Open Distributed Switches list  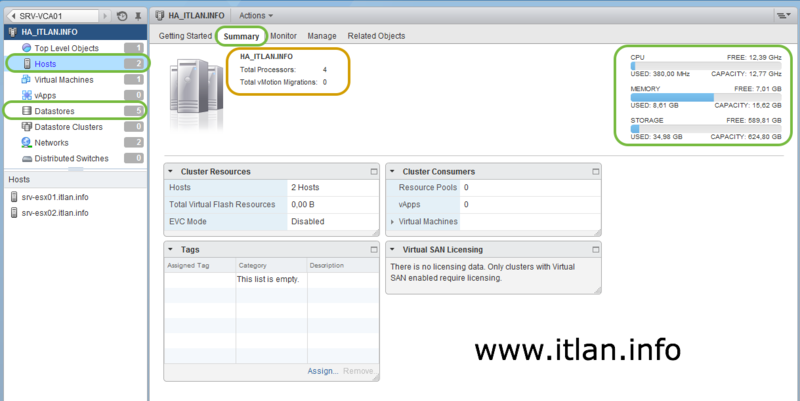pyautogui.click(x=71, y=158)
